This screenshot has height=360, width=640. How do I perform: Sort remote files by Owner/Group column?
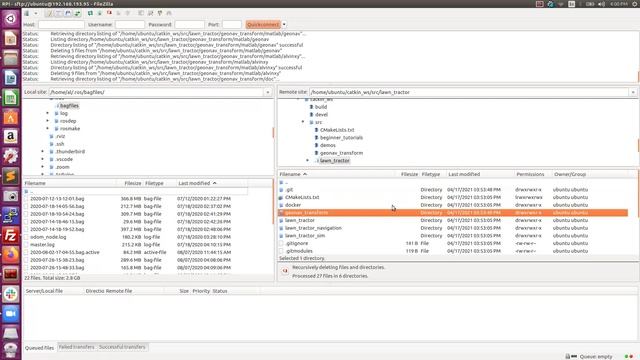click(570, 174)
